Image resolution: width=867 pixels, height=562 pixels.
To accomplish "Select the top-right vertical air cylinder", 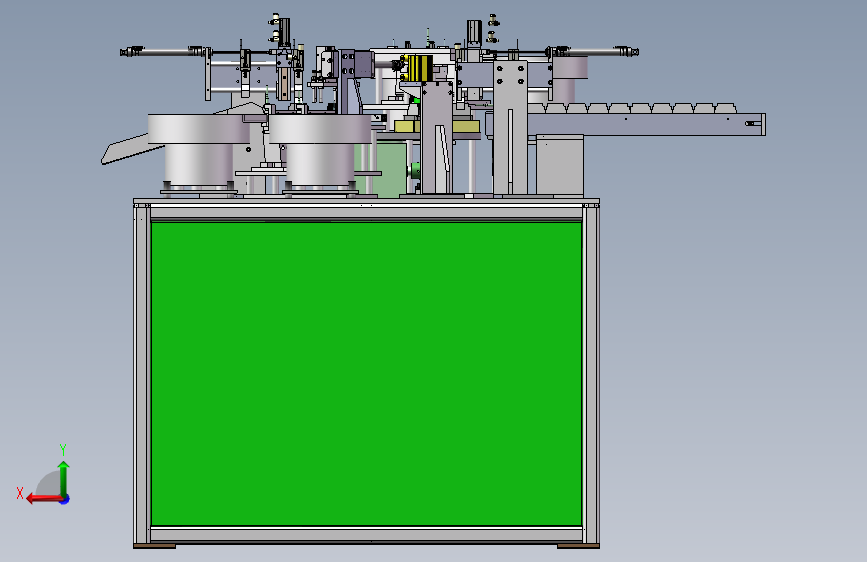I will [474, 34].
